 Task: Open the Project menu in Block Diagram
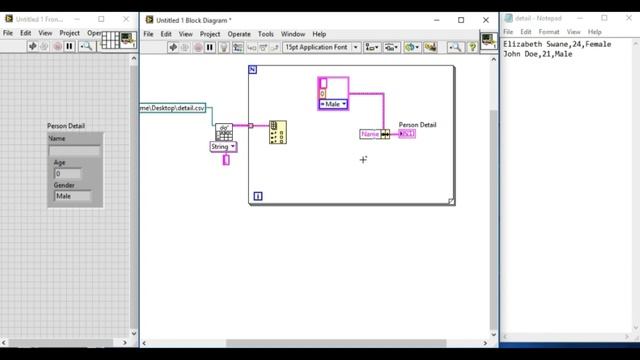(210, 34)
